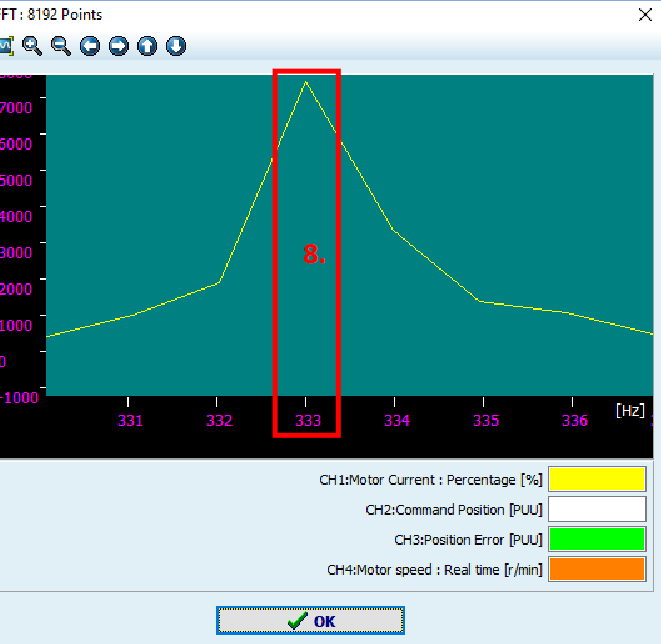Zoom out of the FFT chart
The height and width of the screenshot is (644, 661).
(61, 46)
